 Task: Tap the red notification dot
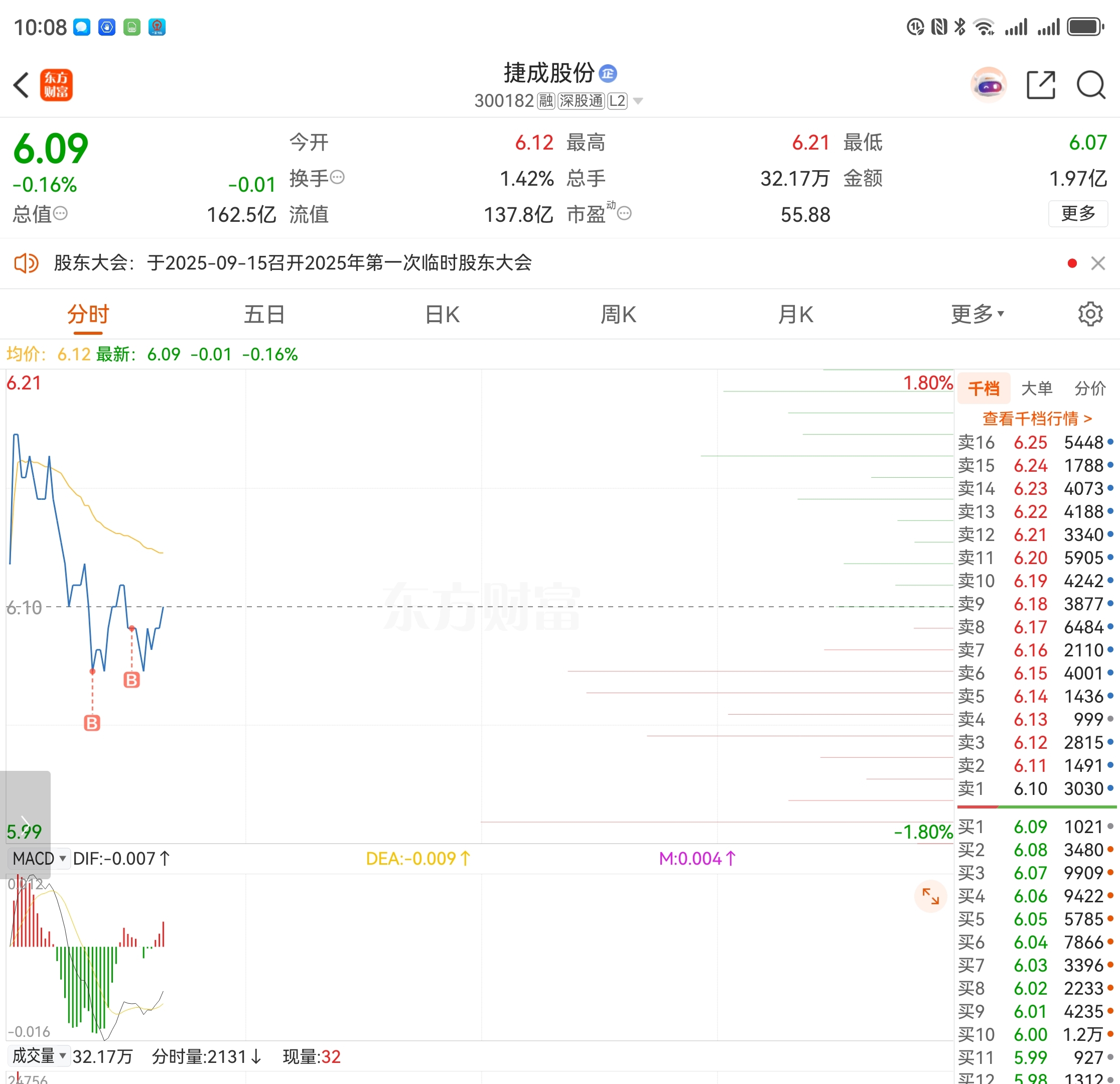click(1072, 263)
